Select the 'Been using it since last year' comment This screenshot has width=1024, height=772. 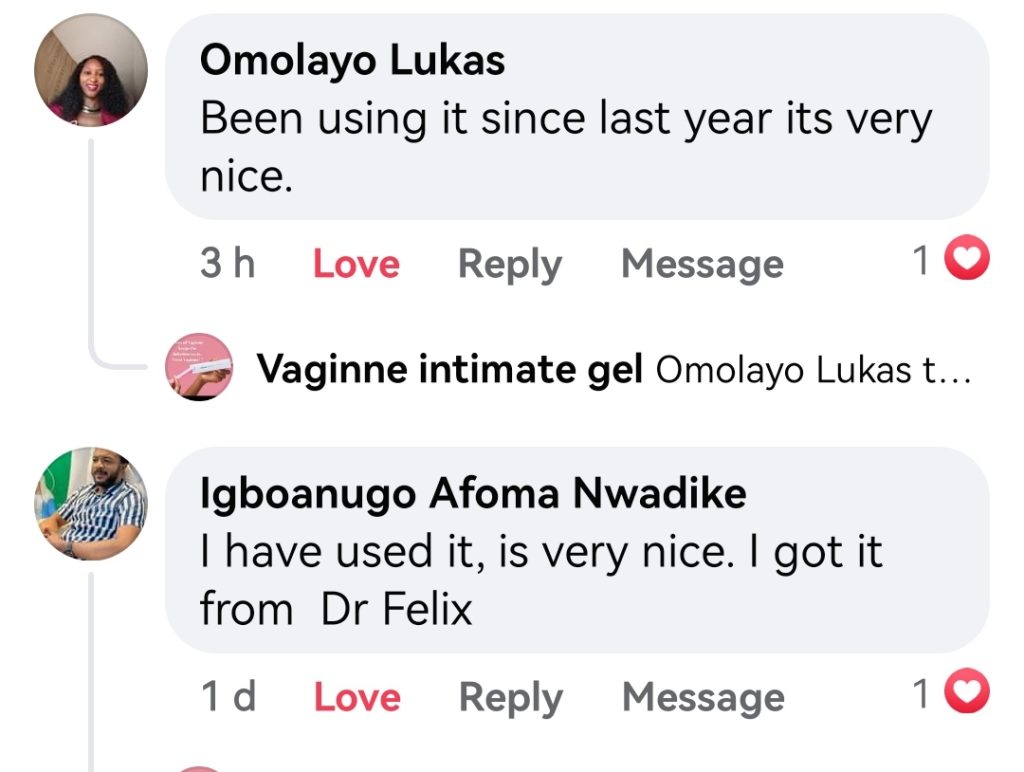[x=565, y=145]
